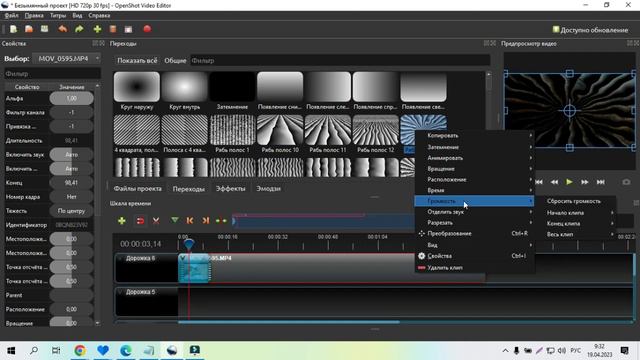The height and width of the screenshot is (360, 640).
Task: Toggle timeline snapping magnet icon
Action: click(x=140, y=221)
